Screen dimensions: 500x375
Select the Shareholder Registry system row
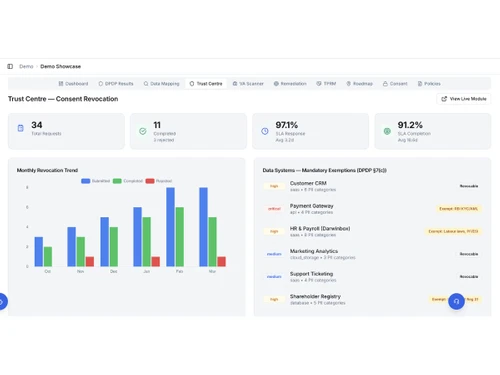372,299
